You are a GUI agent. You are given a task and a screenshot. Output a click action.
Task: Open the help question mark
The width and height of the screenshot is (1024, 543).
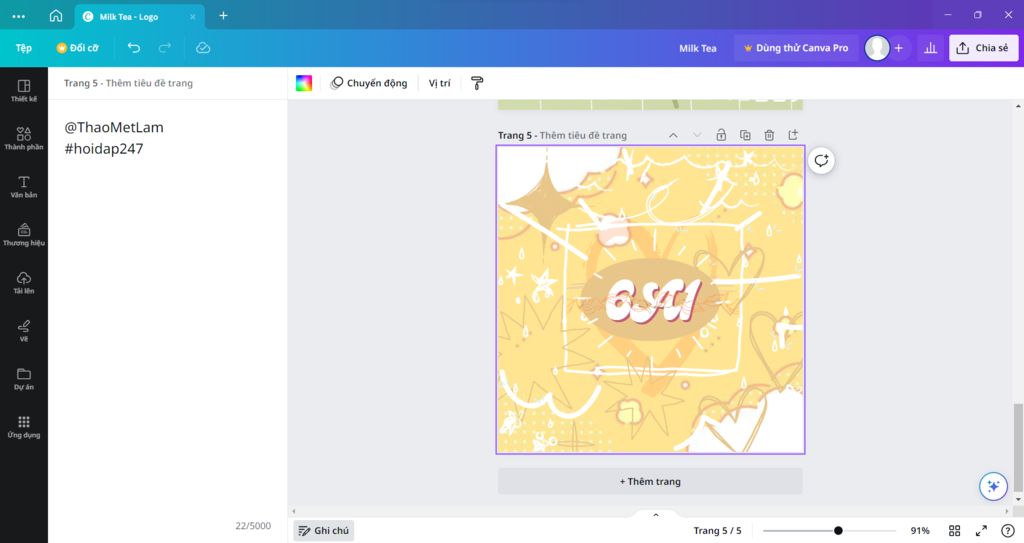pos(1008,531)
